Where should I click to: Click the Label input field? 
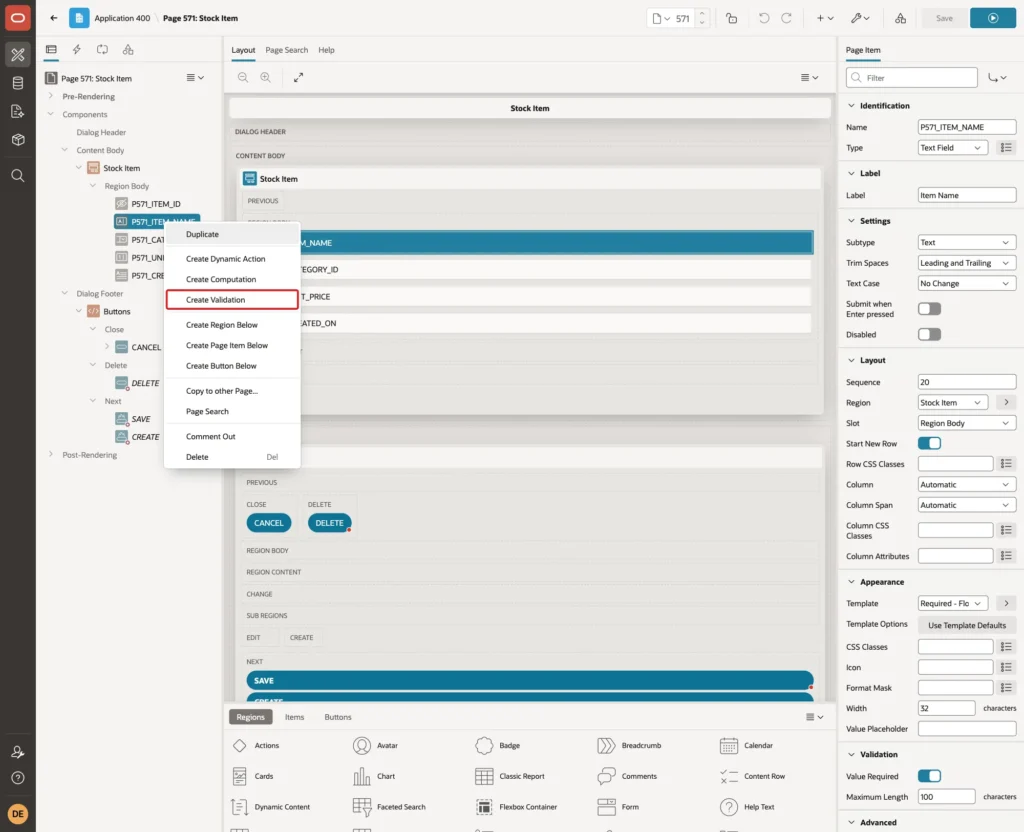(x=967, y=195)
